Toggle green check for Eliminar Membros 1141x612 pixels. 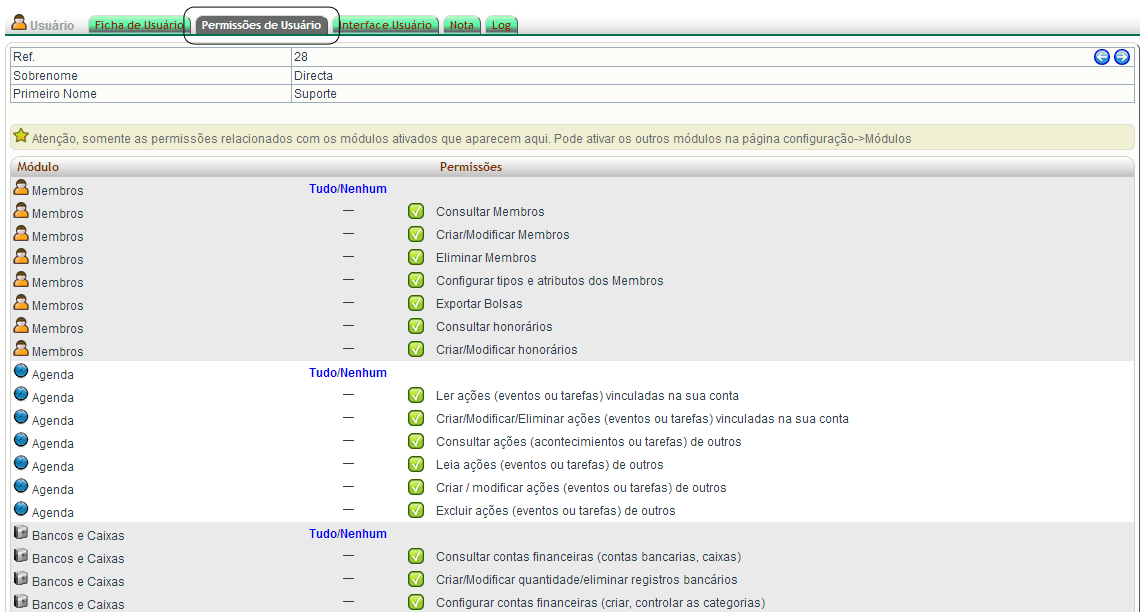pos(416,258)
